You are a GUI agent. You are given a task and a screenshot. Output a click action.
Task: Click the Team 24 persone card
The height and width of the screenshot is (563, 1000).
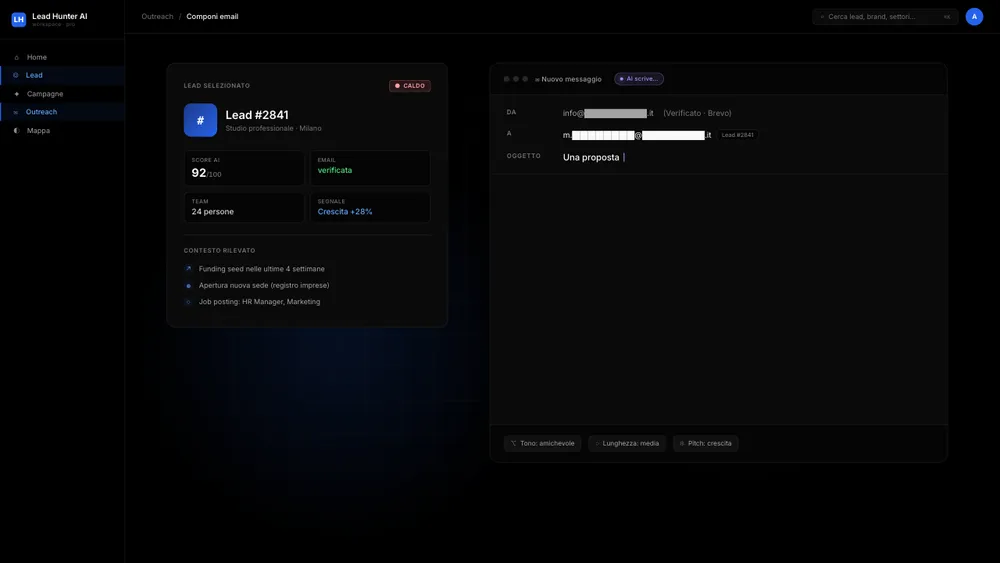(x=244, y=207)
